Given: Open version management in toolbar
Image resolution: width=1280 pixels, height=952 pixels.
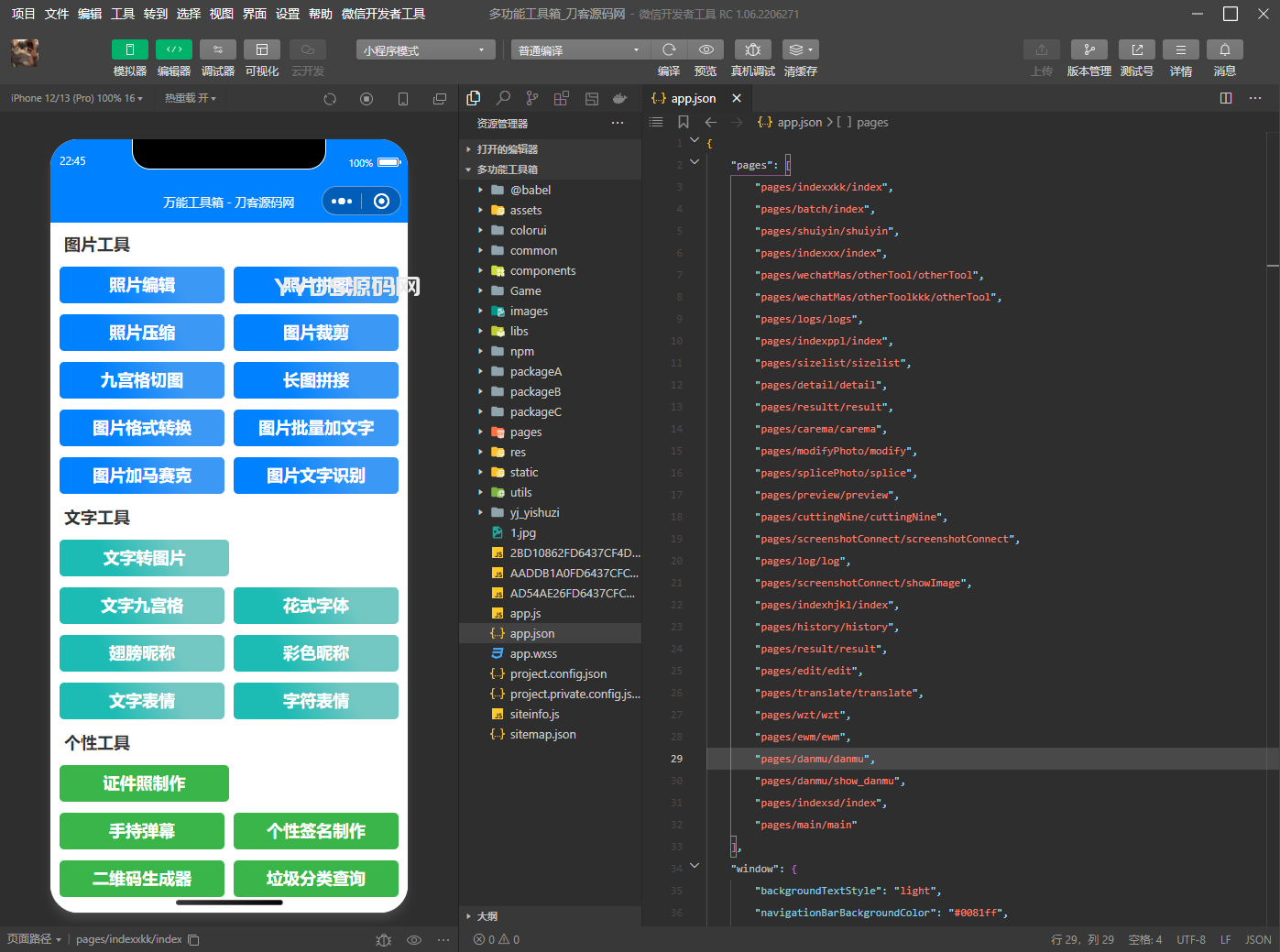Looking at the screenshot, I should (x=1089, y=49).
